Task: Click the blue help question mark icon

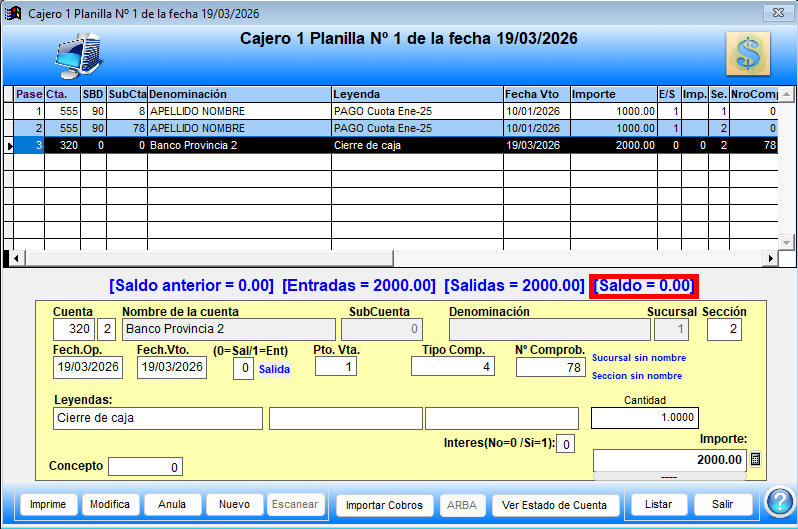Action: tap(778, 502)
